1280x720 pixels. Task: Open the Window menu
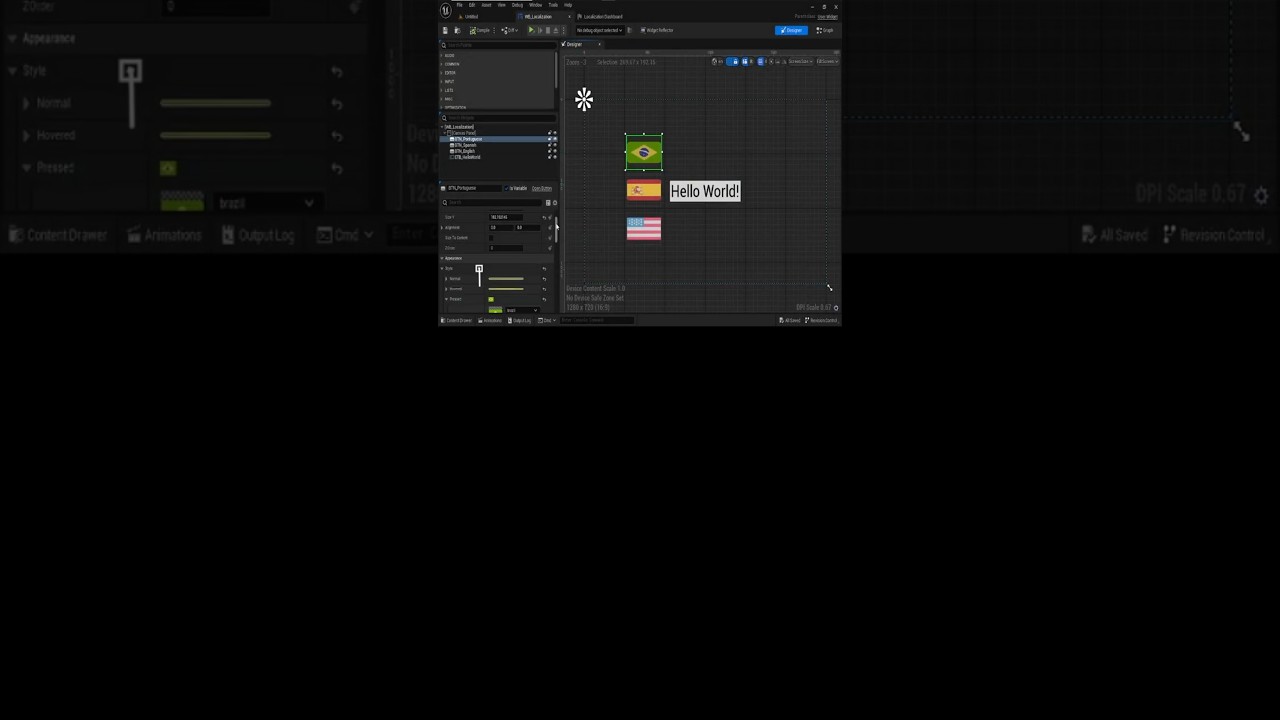pos(535,5)
